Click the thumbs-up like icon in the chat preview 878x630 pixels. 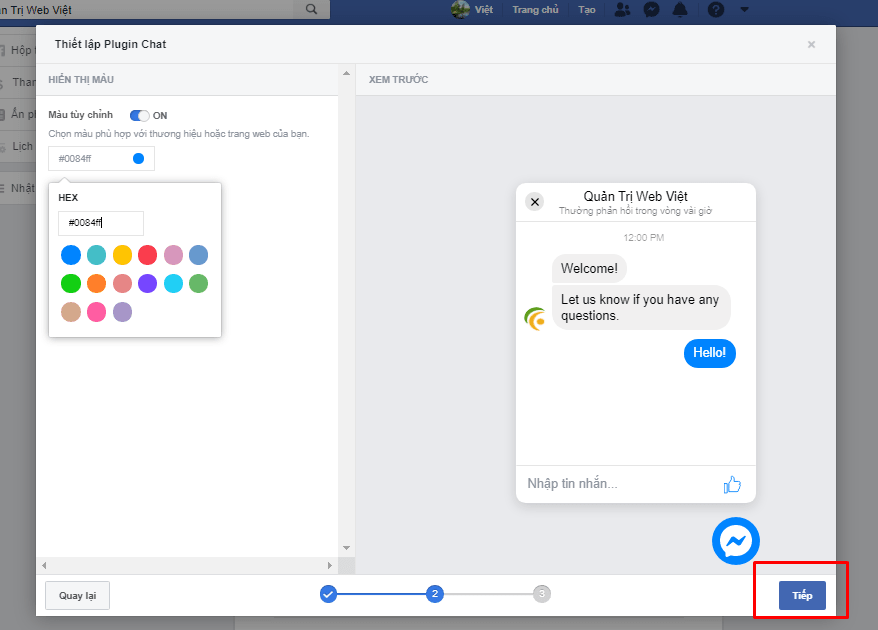[732, 484]
